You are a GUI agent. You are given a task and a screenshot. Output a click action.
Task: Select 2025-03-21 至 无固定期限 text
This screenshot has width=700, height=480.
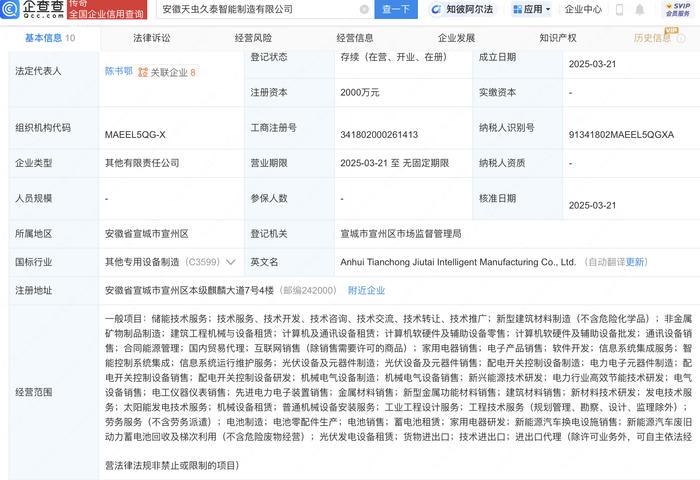(x=395, y=163)
